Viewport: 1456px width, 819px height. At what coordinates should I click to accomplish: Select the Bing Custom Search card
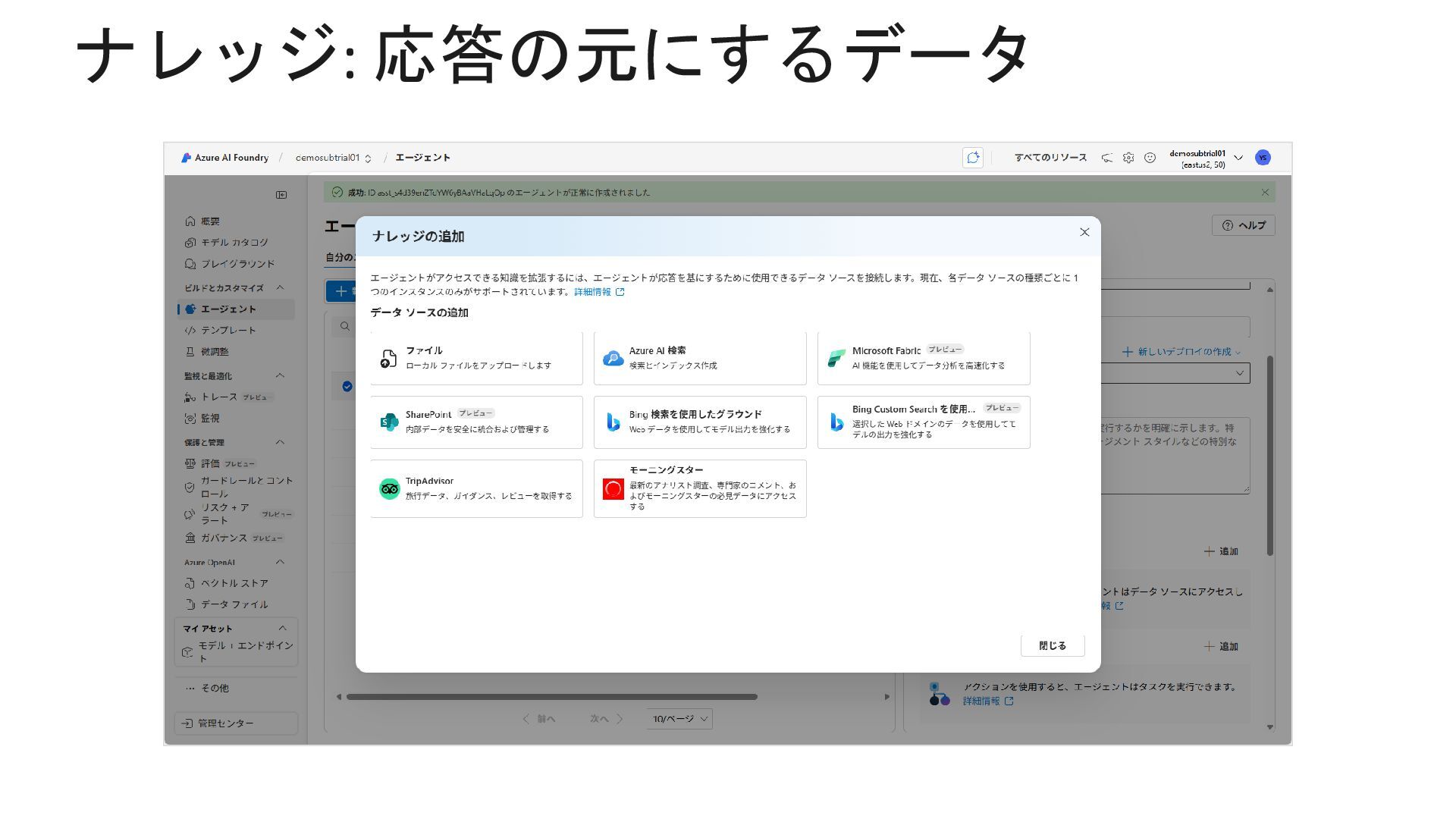click(924, 422)
